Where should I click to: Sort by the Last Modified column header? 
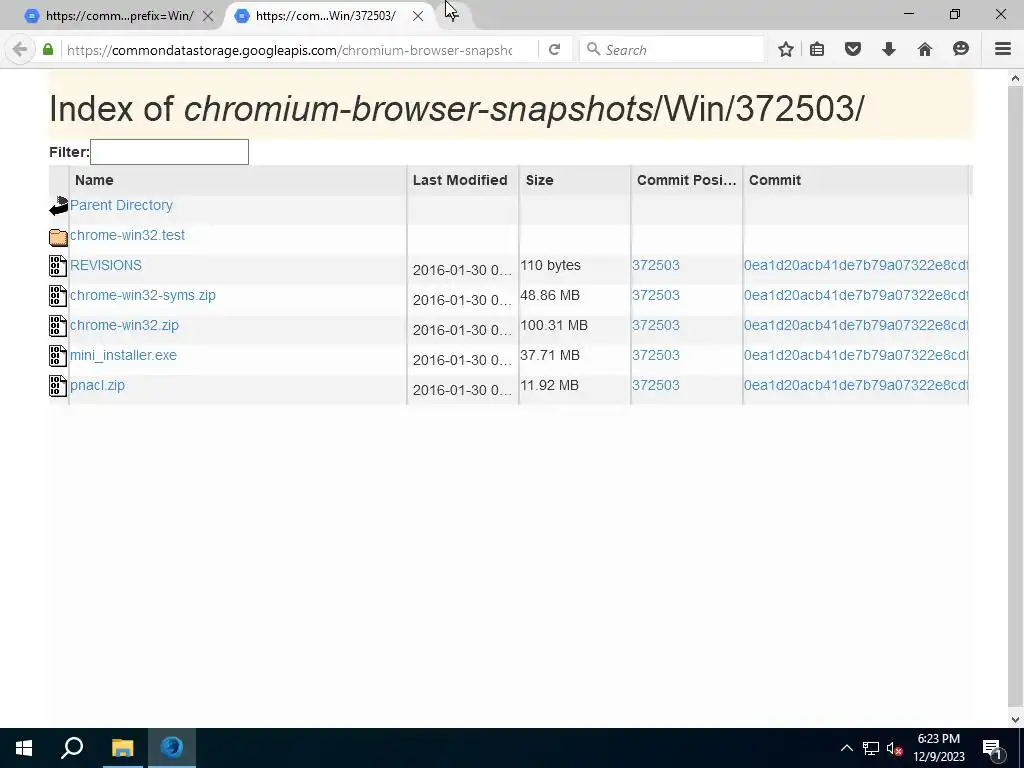[x=463, y=180]
